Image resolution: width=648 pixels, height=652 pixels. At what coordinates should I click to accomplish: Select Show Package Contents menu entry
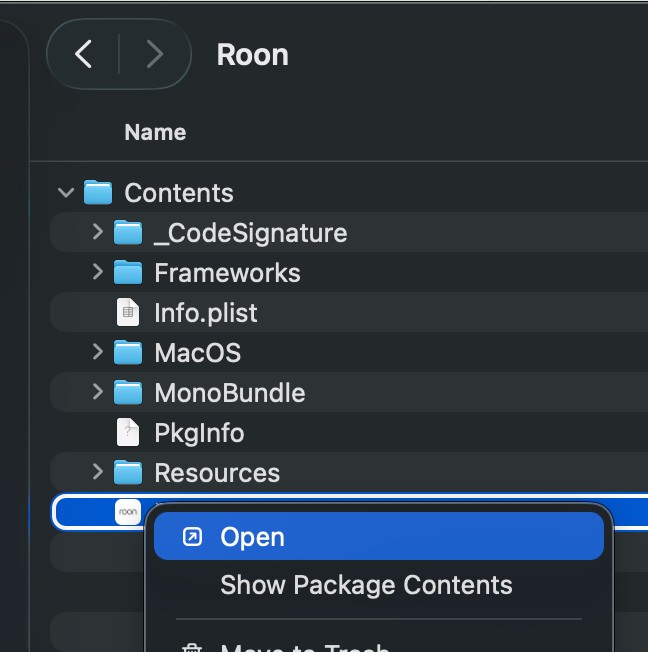click(x=366, y=585)
